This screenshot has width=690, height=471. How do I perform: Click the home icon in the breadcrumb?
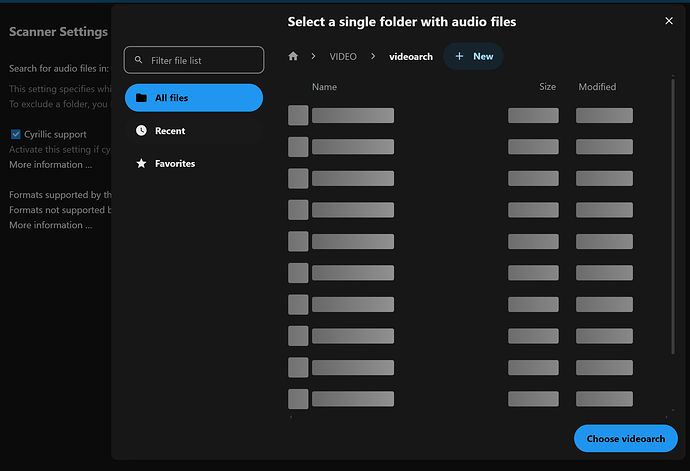coord(293,57)
